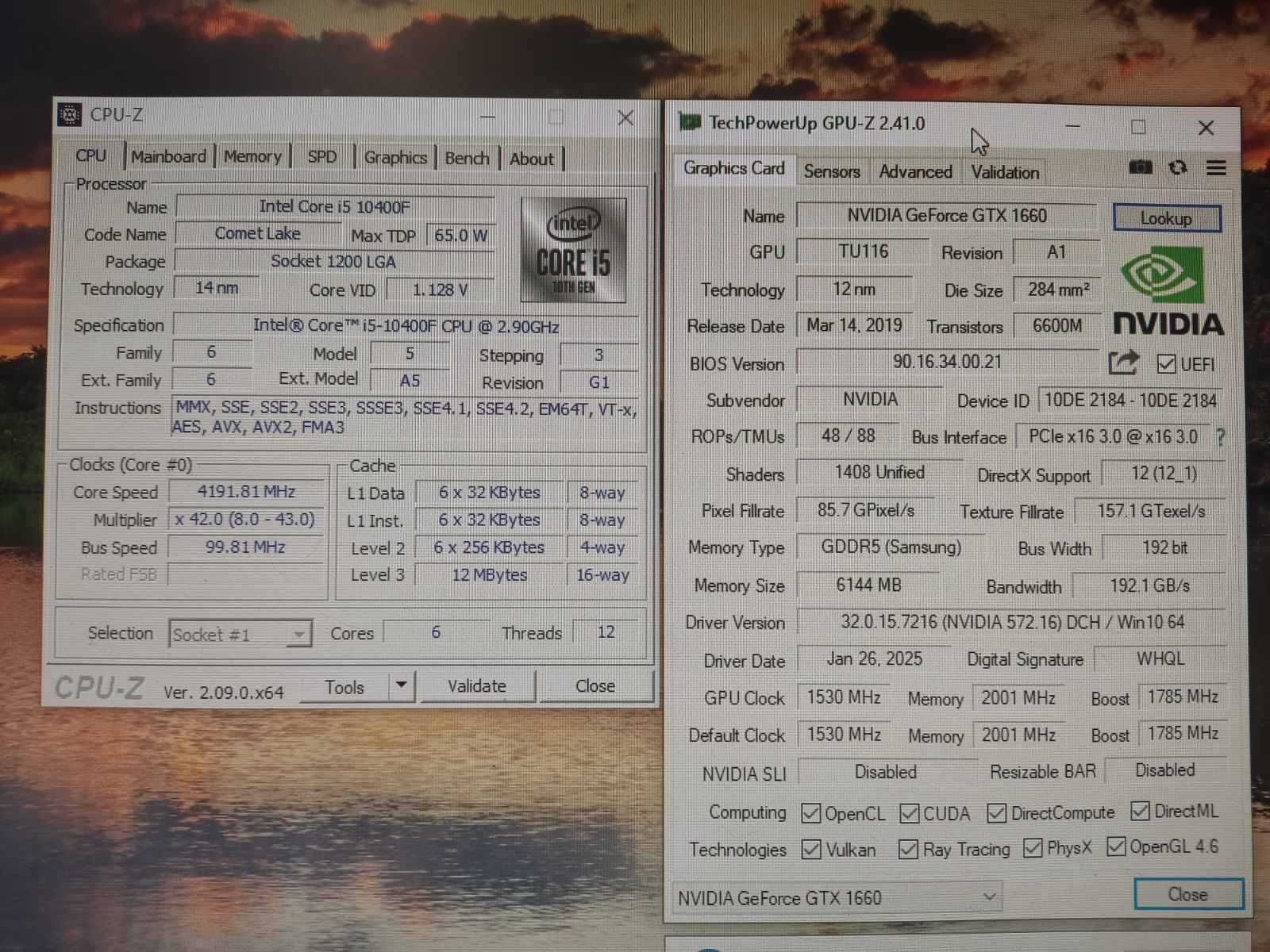Toggle the OpenCL checkbox
The width and height of the screenshot is (1270, 952).
click(x=810, y=813)
